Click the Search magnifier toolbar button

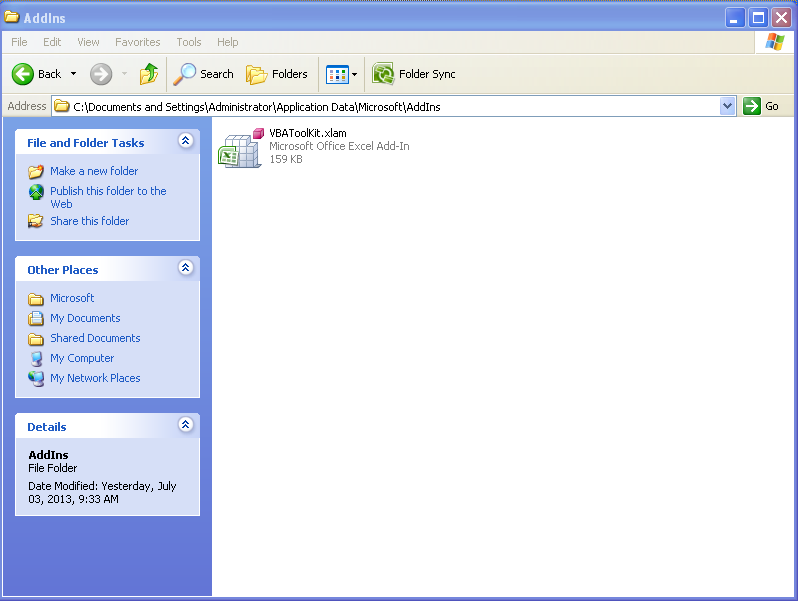tap(204, 74)
